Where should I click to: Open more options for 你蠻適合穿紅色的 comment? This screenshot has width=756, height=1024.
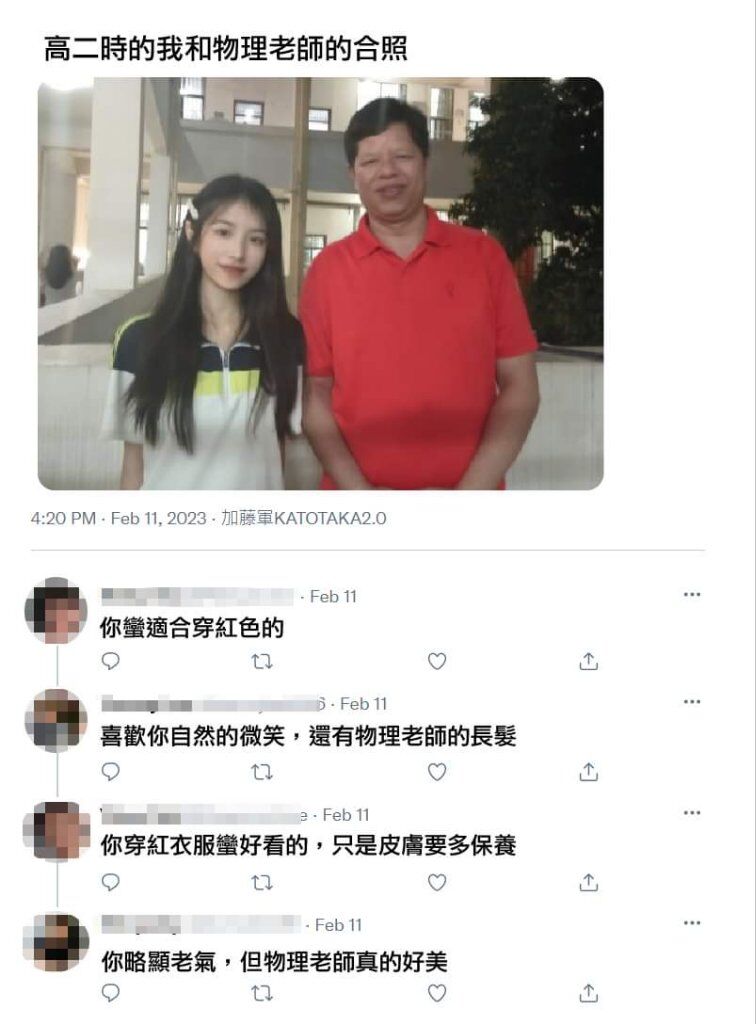[692, 594]
